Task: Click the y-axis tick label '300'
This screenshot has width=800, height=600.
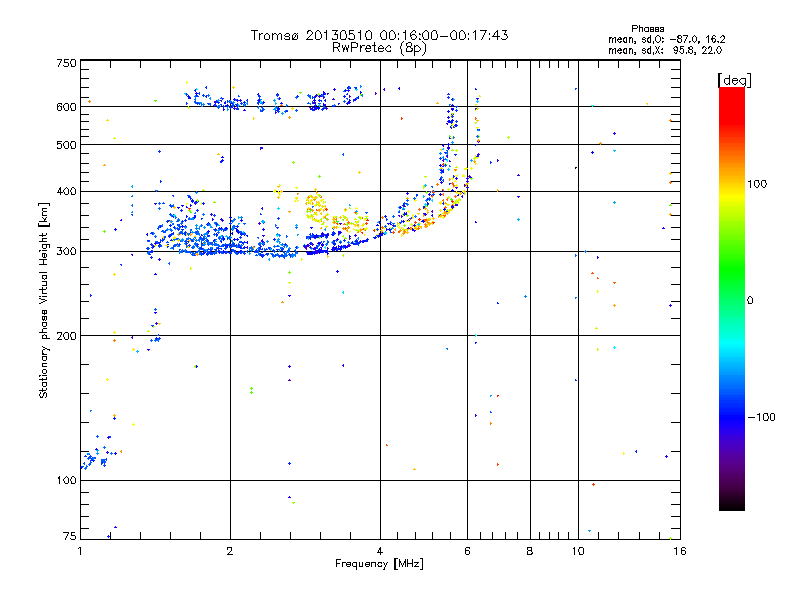Action: pos(67,252)
